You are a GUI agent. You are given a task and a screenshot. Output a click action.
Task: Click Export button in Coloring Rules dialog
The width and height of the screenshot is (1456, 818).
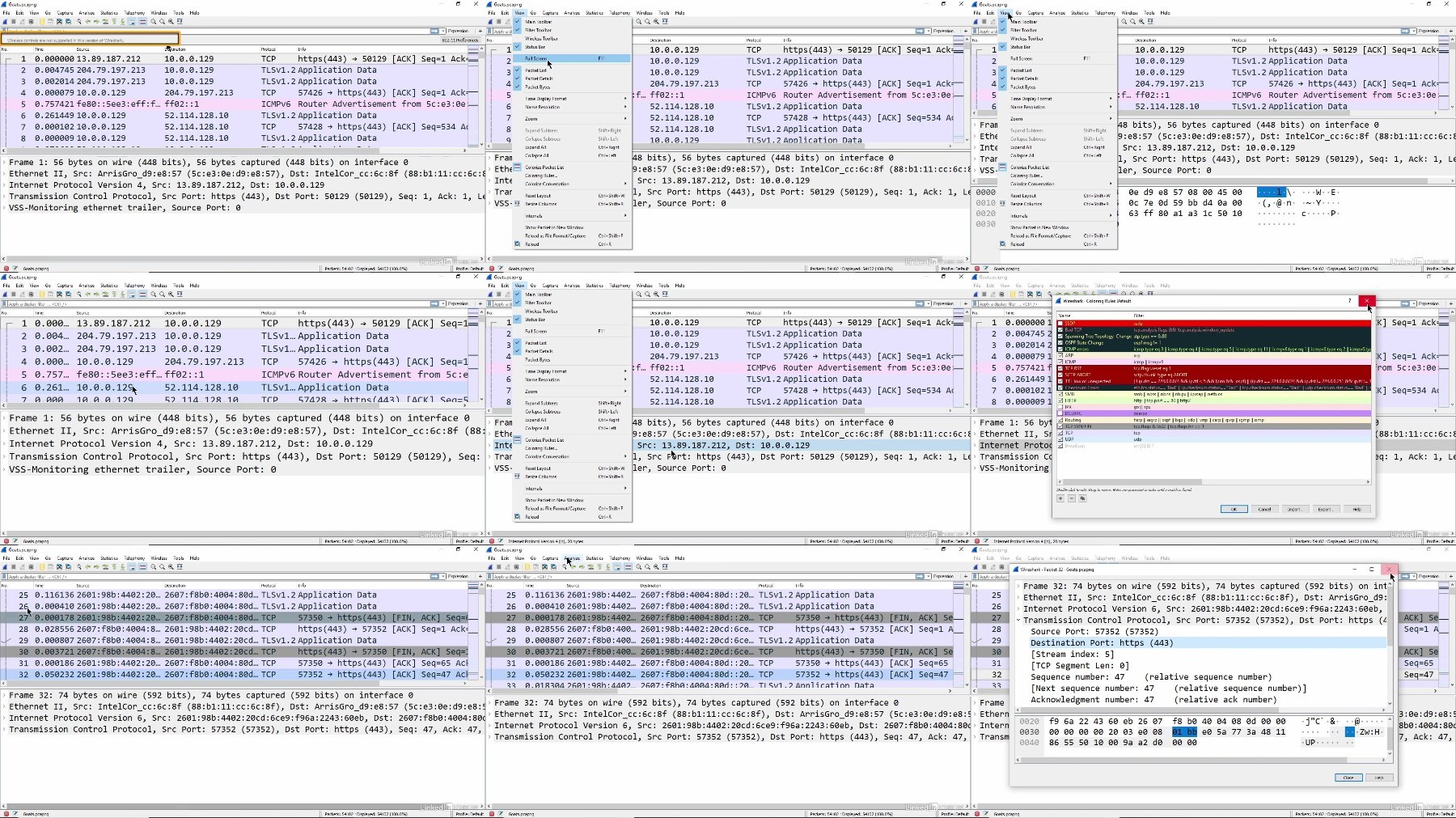(x=1325, y=509)
